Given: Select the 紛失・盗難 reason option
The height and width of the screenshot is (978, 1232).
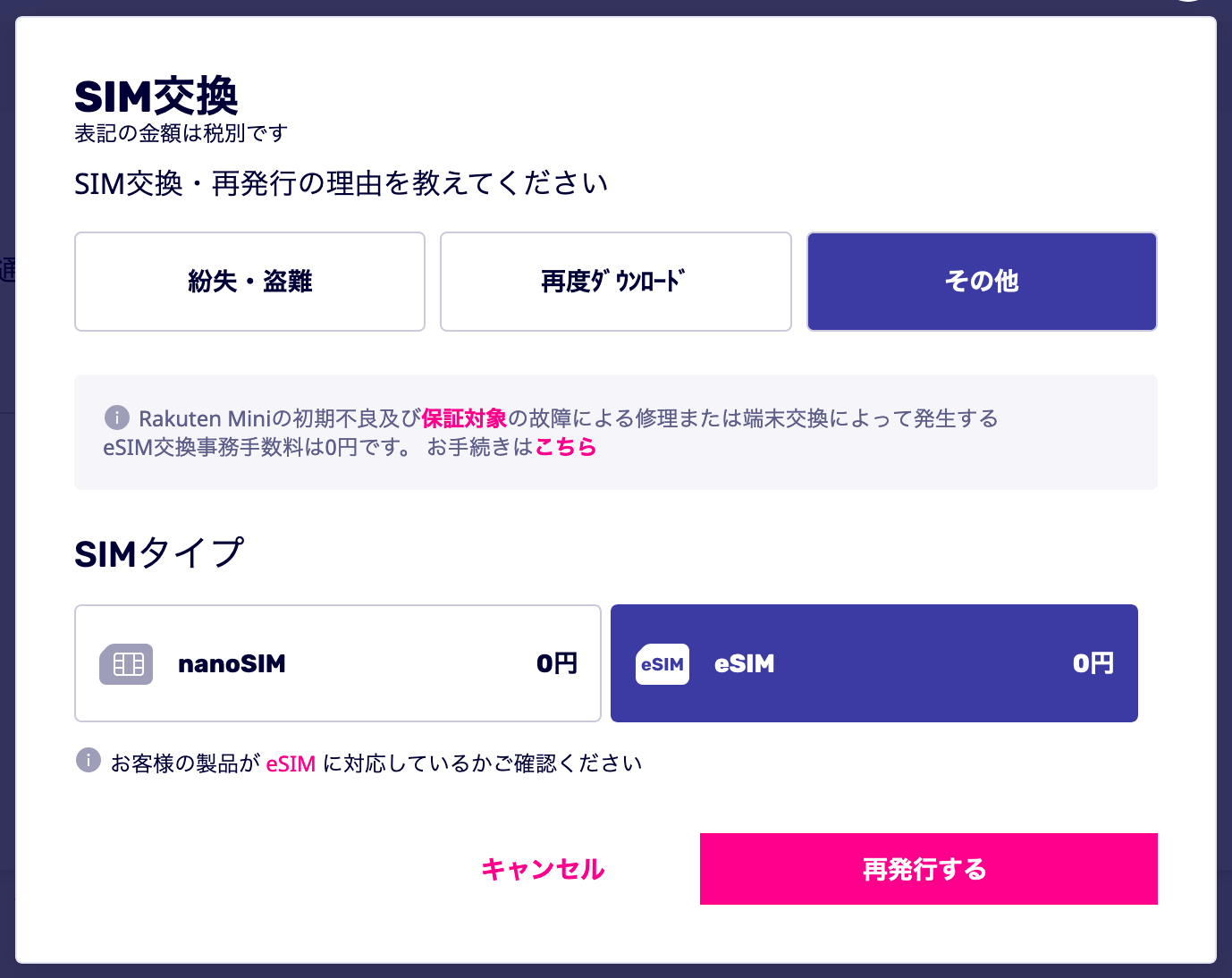Looking at the screenshot, I should coord(249,282).
